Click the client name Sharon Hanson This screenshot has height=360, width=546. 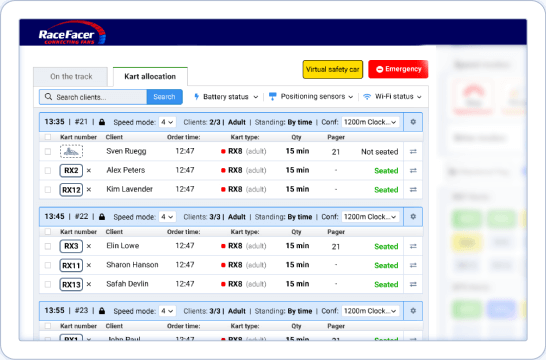pos(132,265)
